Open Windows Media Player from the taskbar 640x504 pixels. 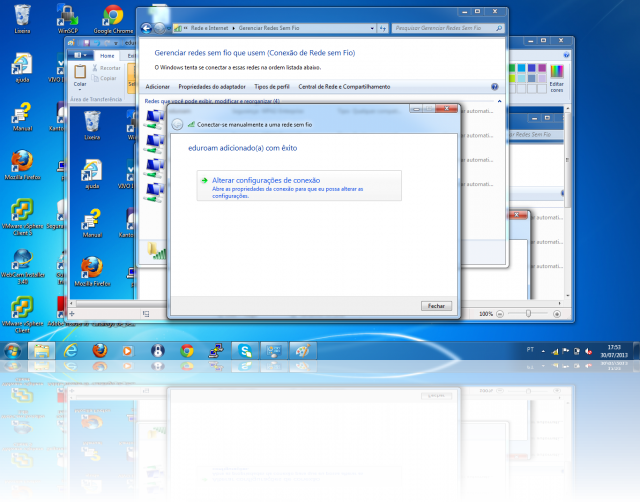click(x=128, y=351)
